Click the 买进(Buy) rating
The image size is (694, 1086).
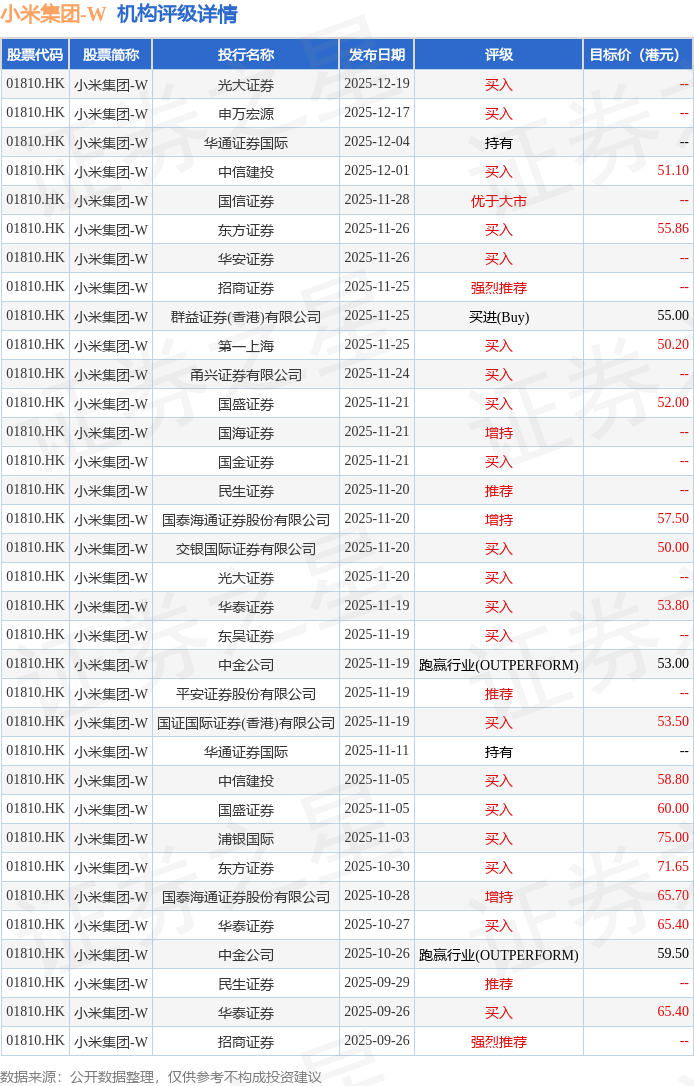(499, 317)
